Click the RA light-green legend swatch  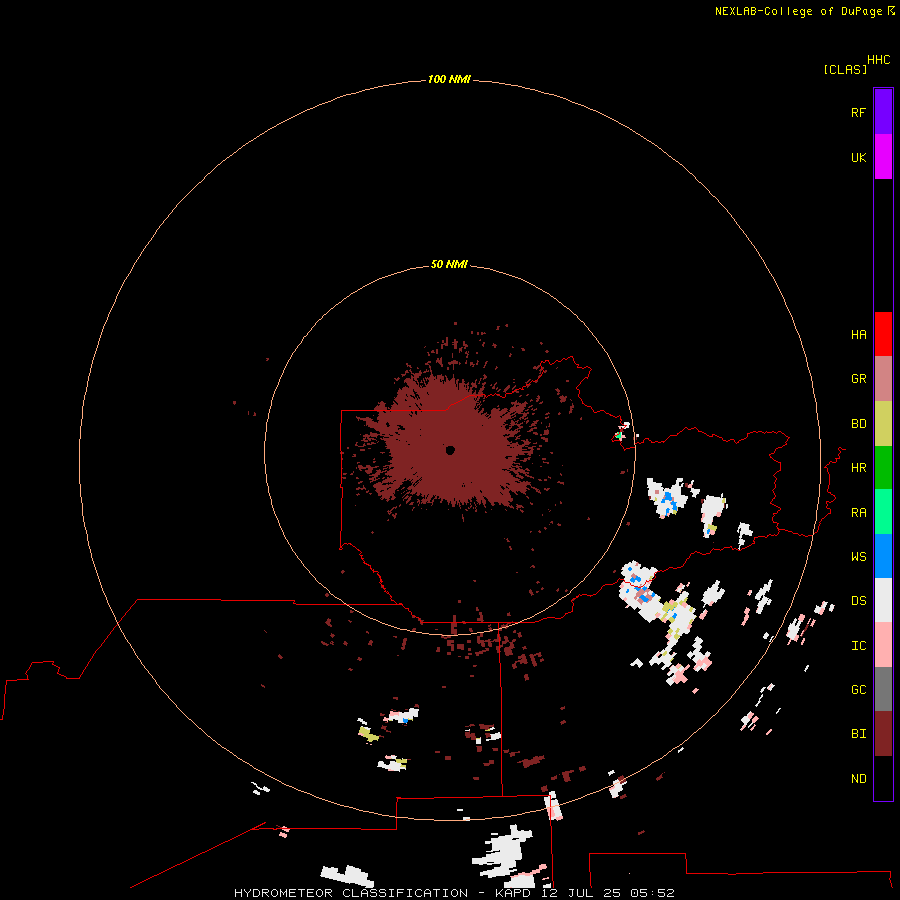(x=883, y=512)
